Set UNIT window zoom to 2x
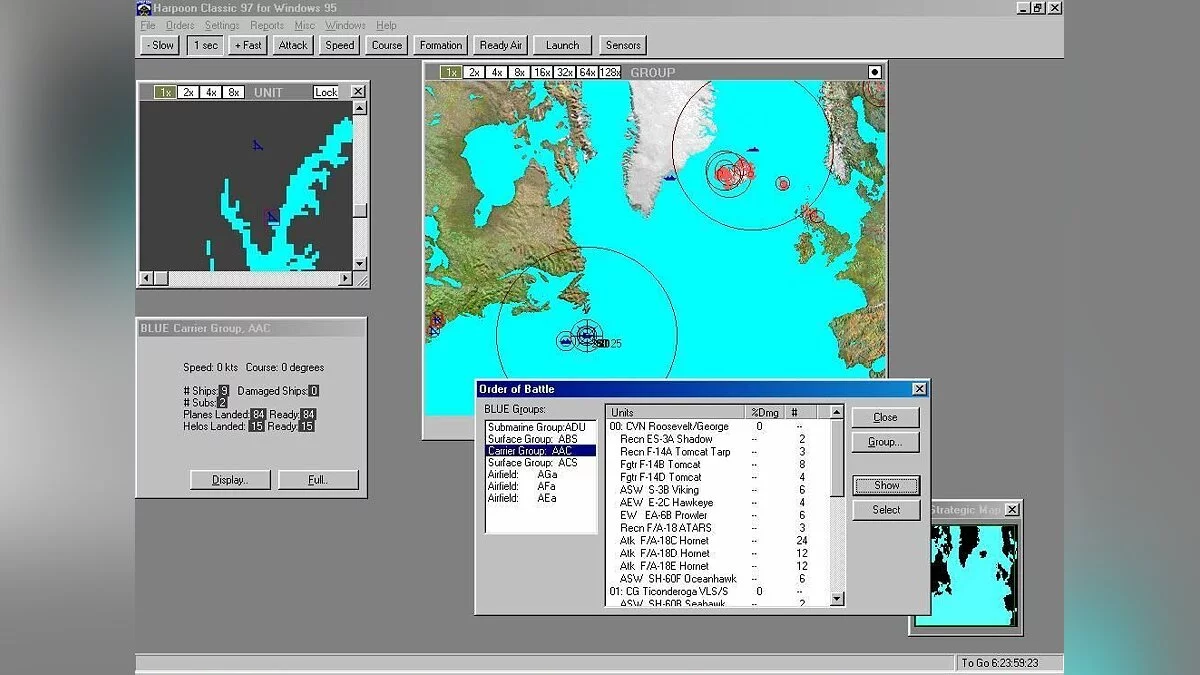Image resolution: width=1200 pixels, height=675 pixels. pos(188,92)
